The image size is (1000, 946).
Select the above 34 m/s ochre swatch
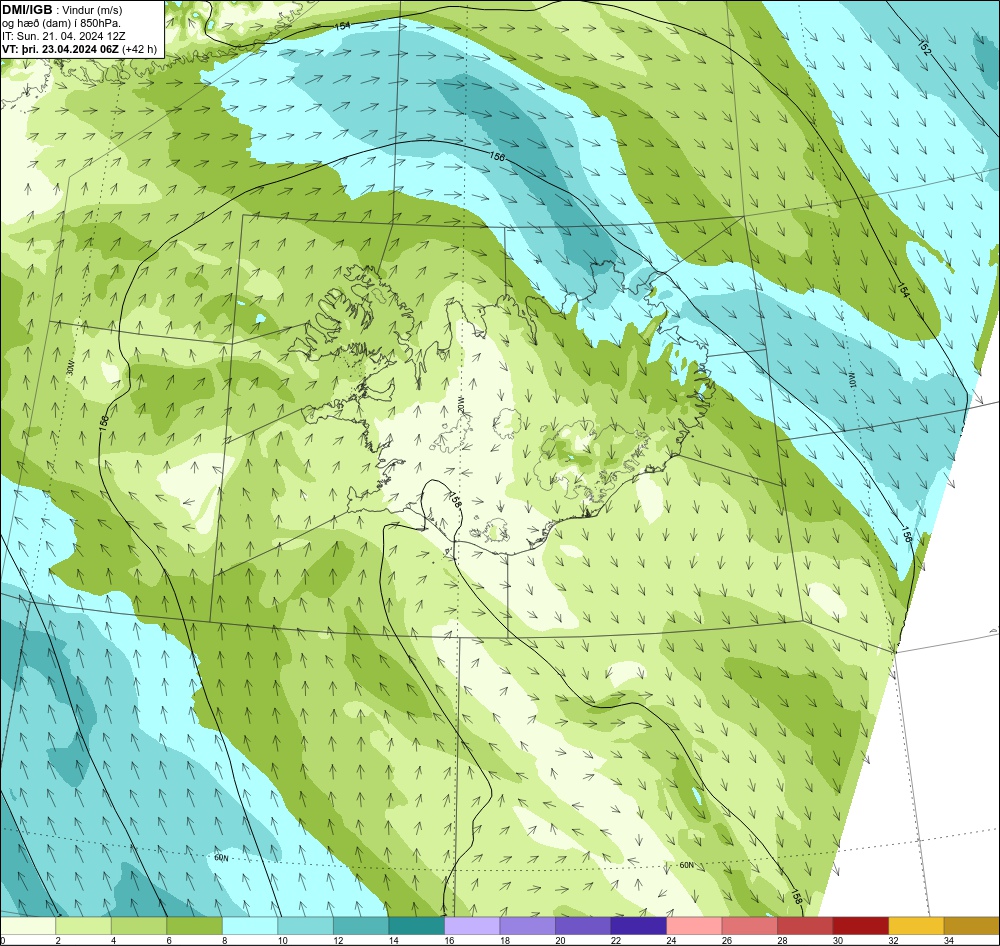971,926
